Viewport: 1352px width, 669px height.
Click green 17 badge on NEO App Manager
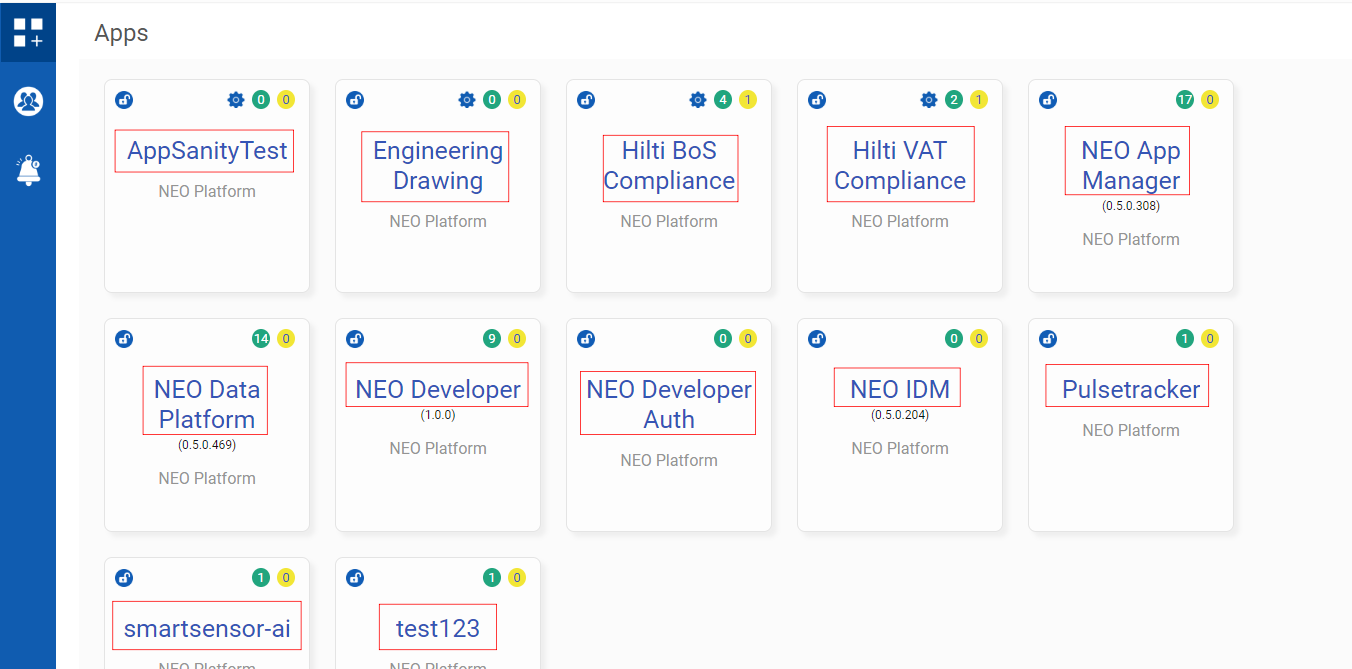click(x=1185, y=100)
